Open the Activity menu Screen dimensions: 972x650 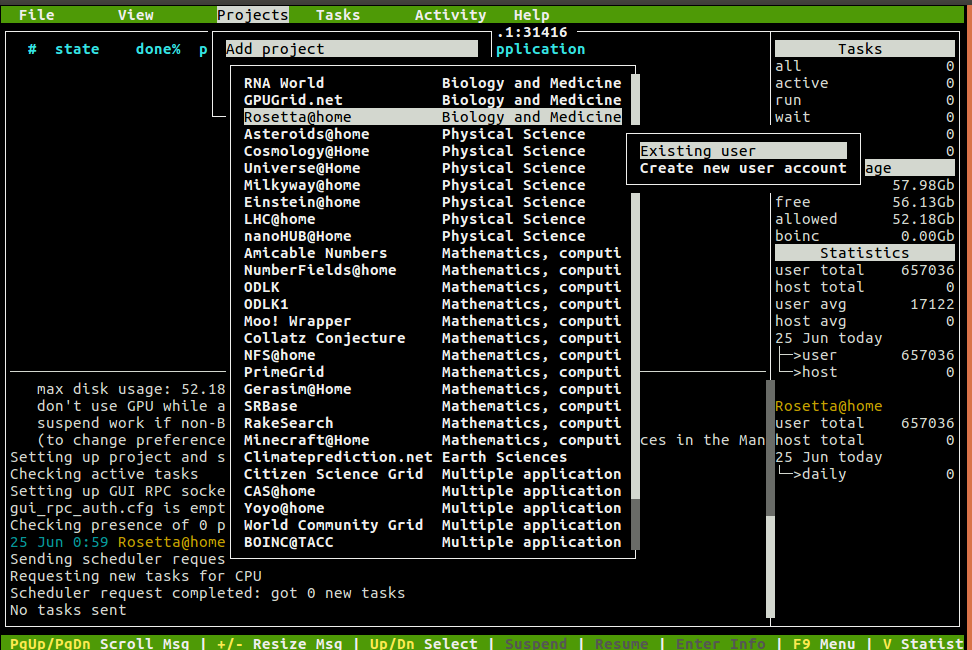click(x=451, y=15)
